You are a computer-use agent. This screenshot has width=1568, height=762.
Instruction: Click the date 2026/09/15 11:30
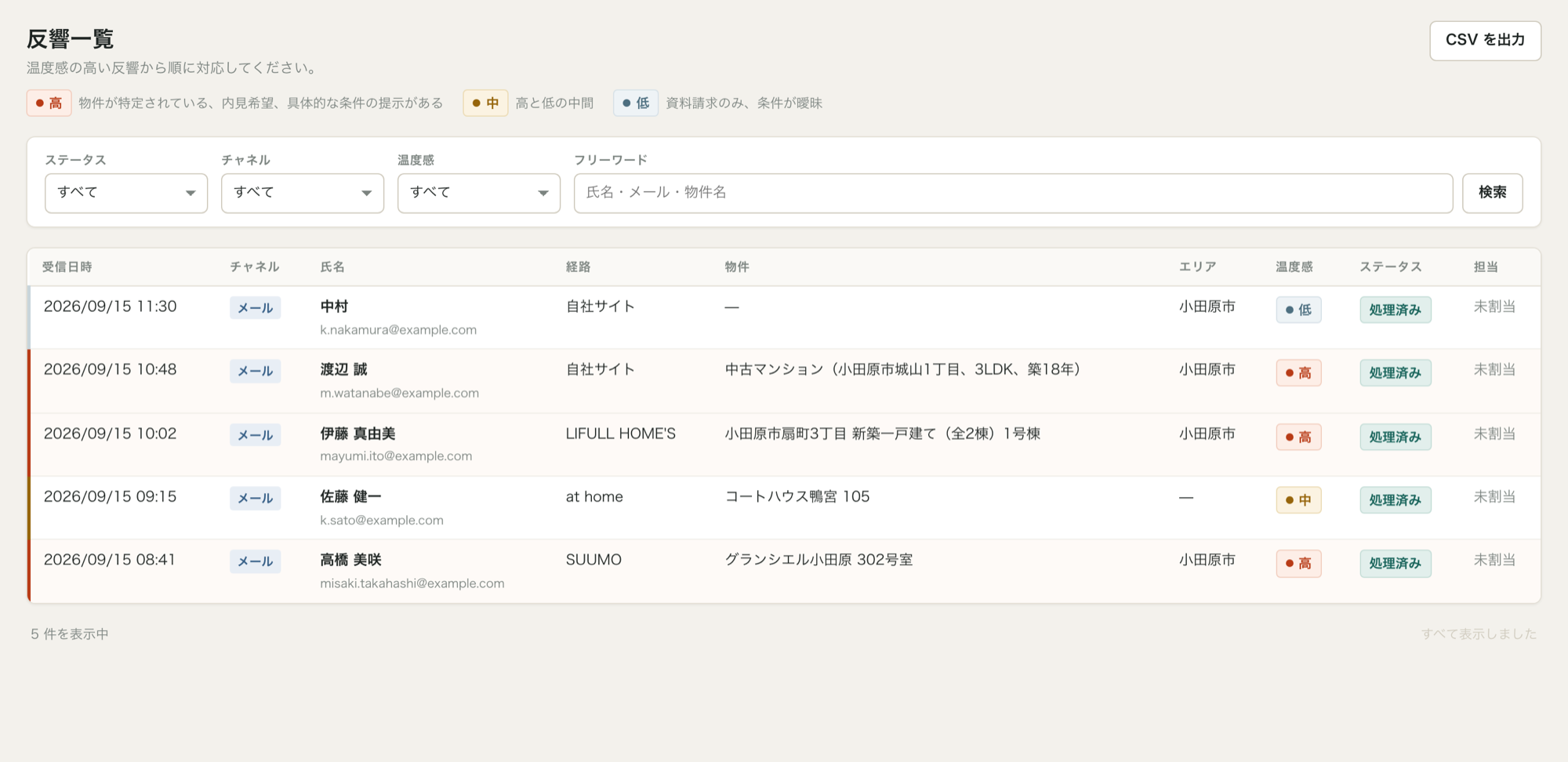(x=111, y=307)
